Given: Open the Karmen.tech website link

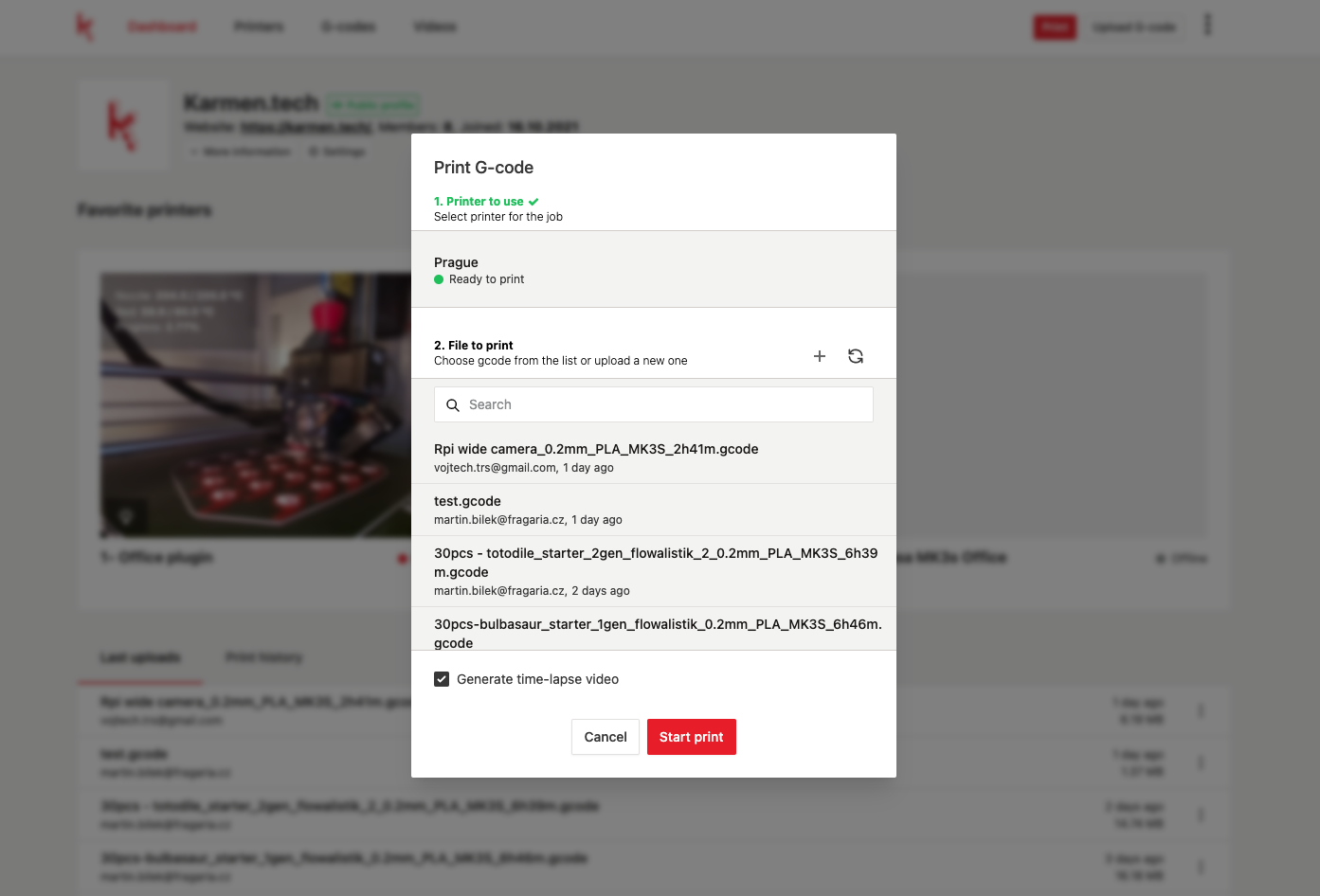Looking at the screenshot, I should tap(305, 127).
